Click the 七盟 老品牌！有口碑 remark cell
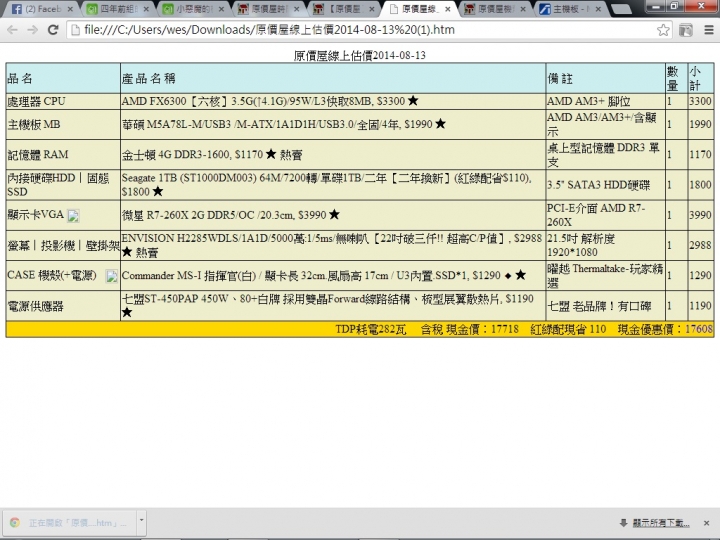This screenshot has width=720, height=540. tap(605, 306)
